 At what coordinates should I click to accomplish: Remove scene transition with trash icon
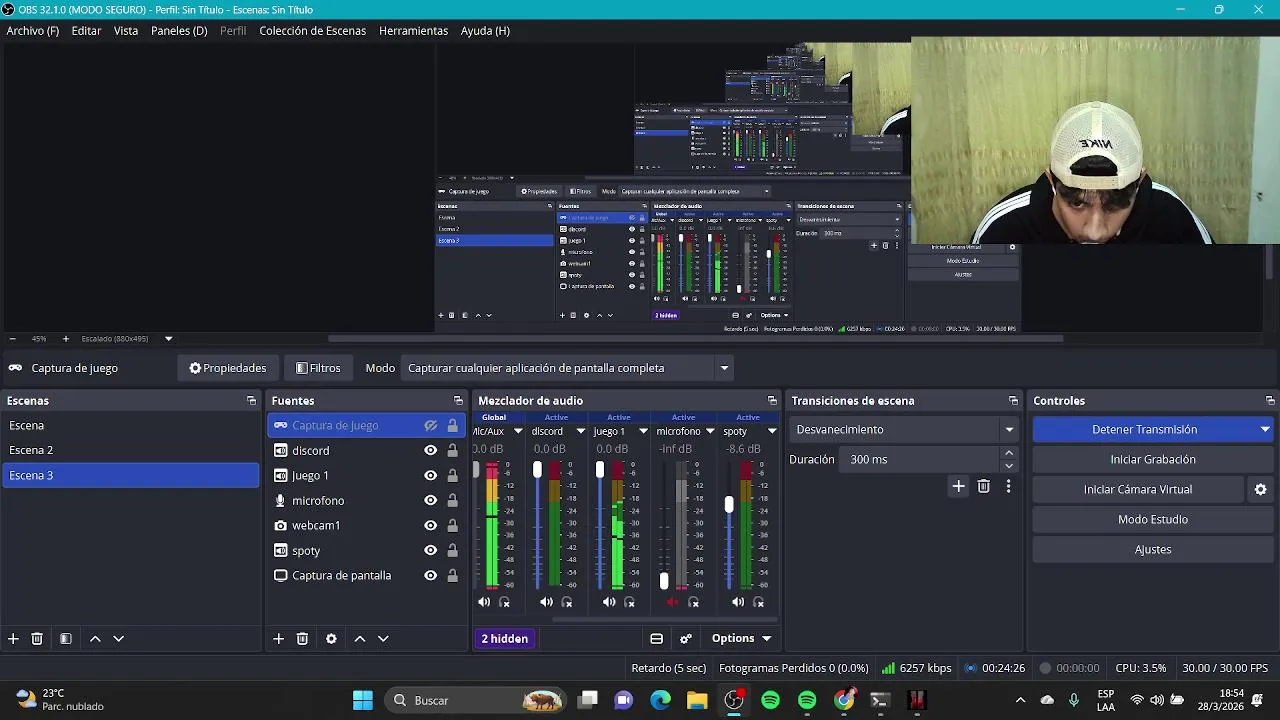984,486
